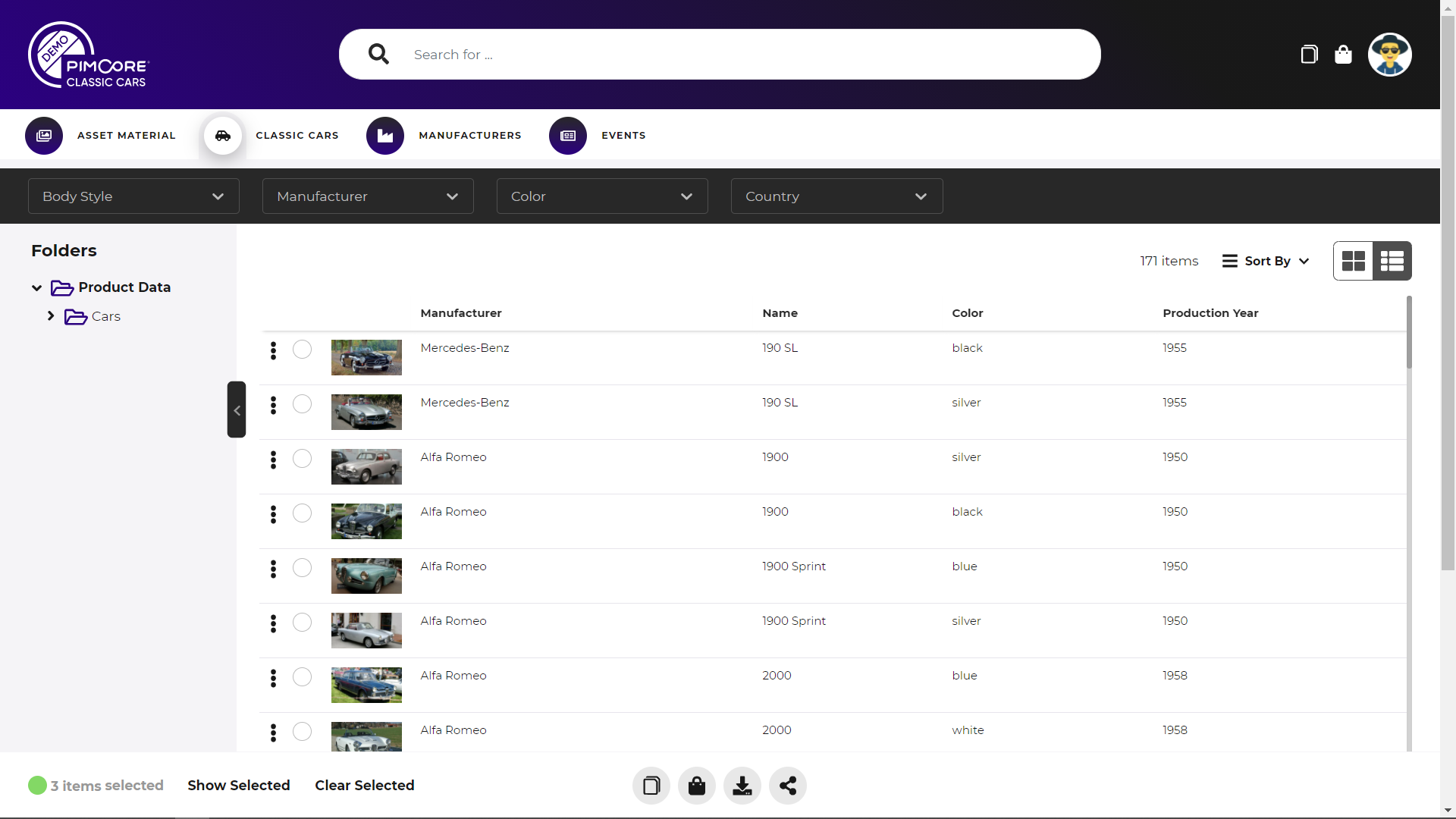Click the list's vertical scrollbar handle
Screen dimensions: 1456x819
[x=1409, y=334]
